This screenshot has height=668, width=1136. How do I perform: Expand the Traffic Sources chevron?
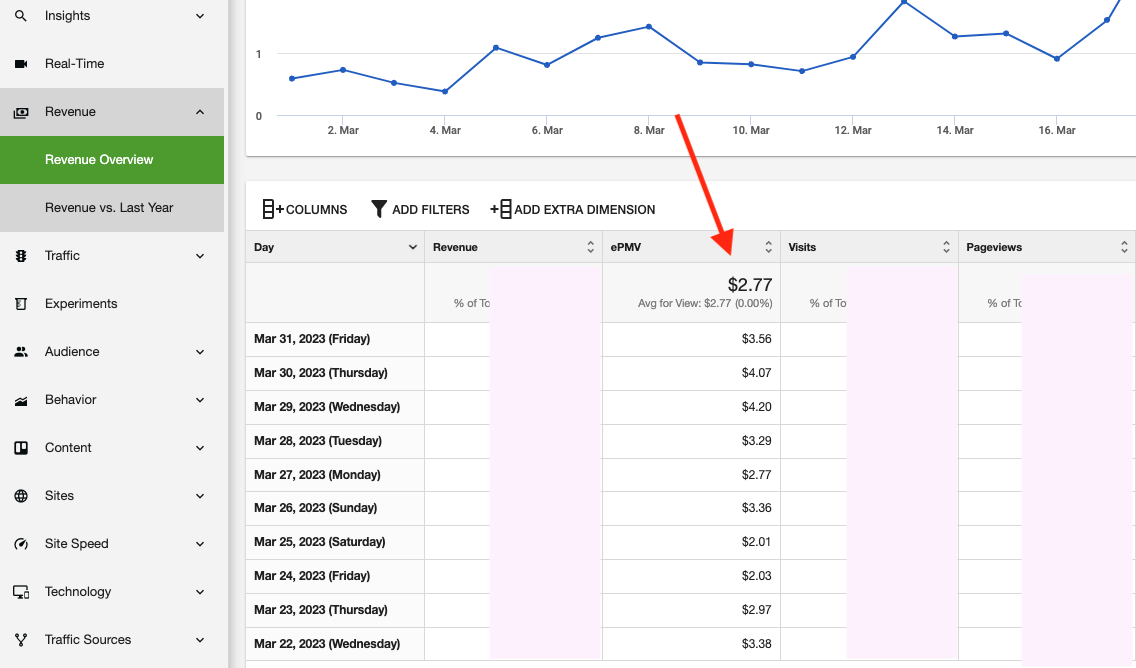pos(200,640)
